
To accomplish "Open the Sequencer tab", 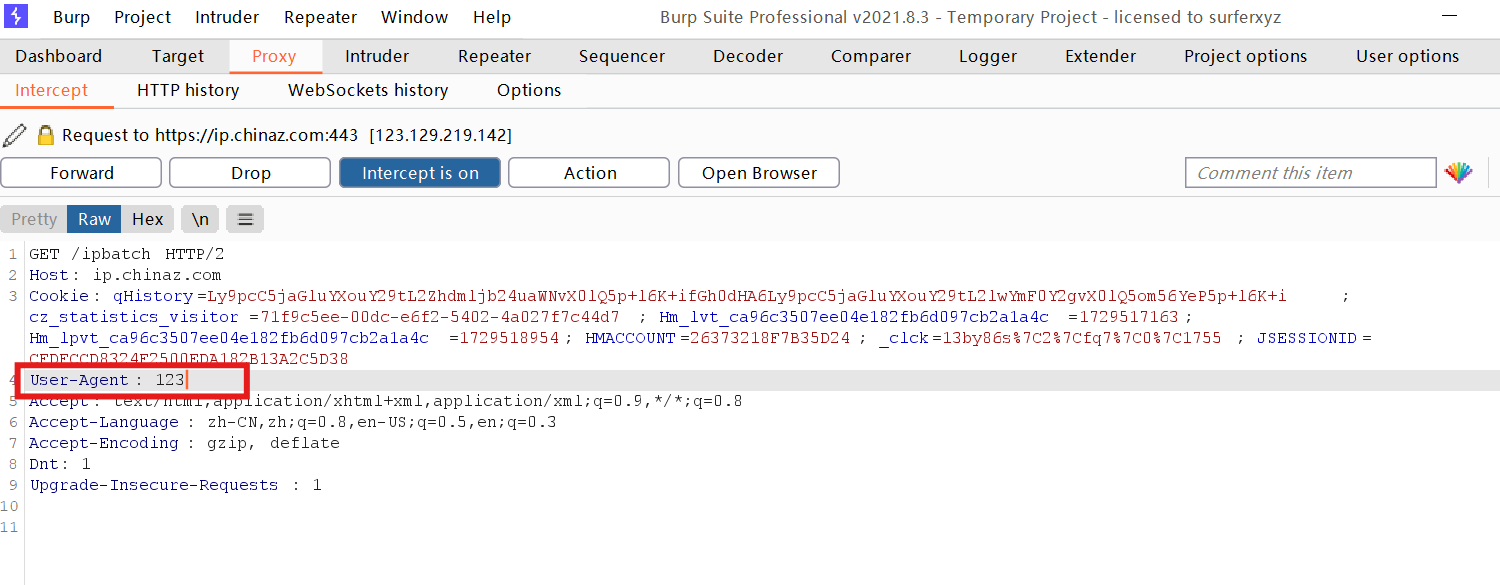I will [622, 56].
